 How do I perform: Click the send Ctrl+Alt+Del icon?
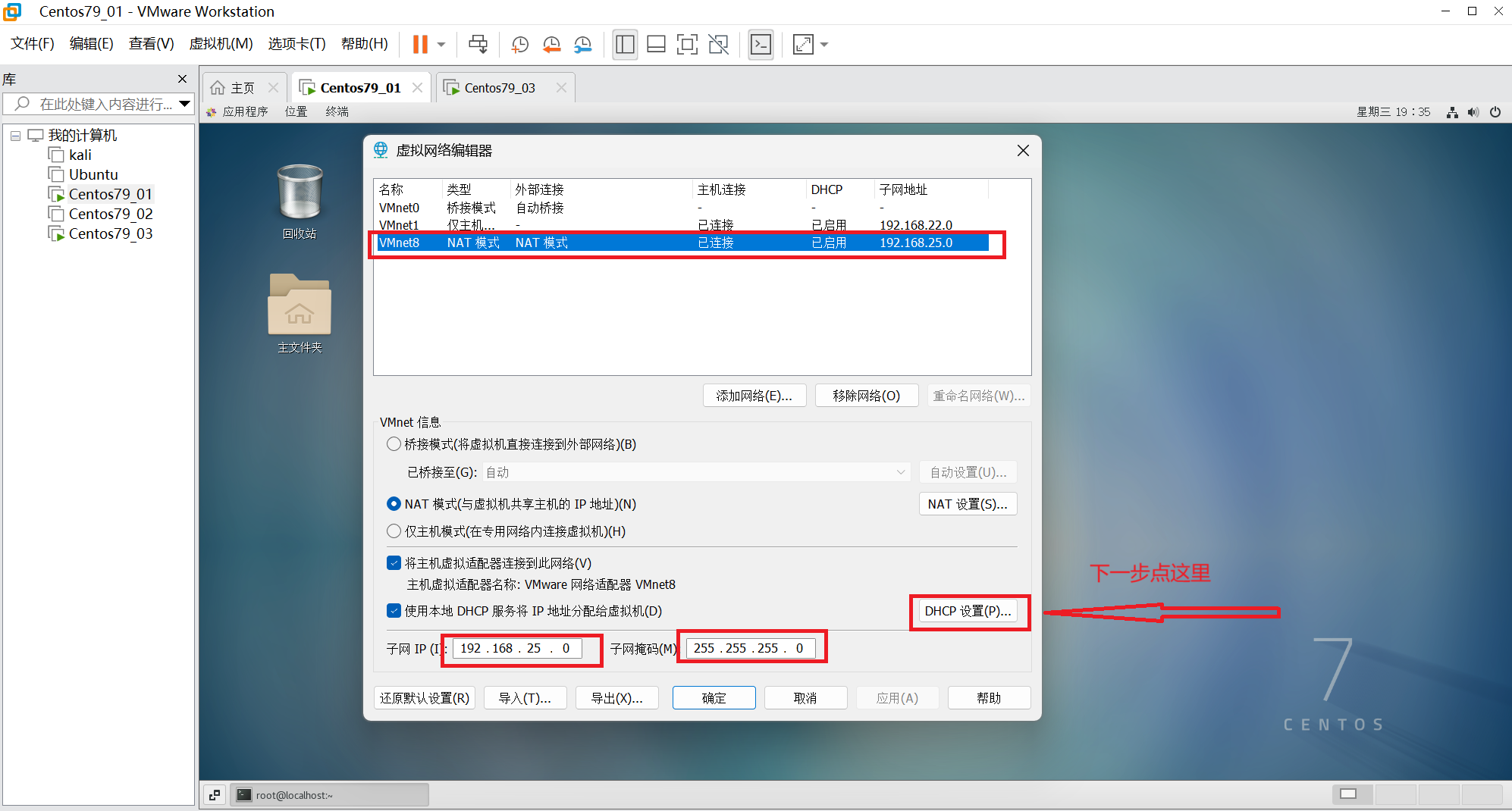[x=478, y=44]
